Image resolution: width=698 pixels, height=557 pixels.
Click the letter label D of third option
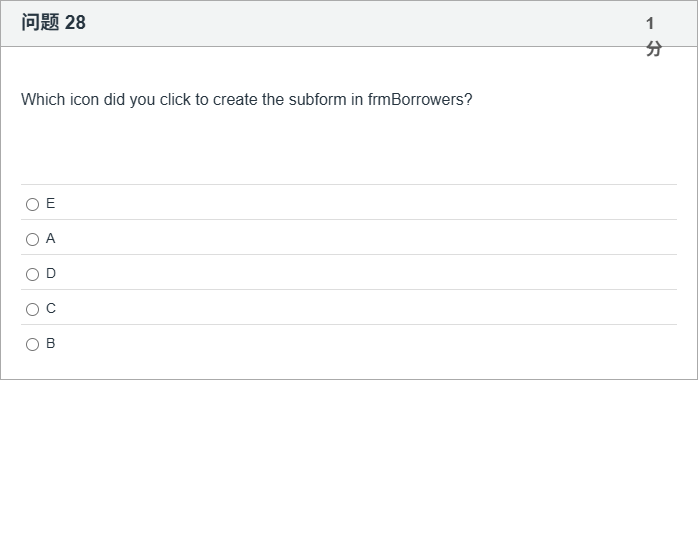click(51, 273)
